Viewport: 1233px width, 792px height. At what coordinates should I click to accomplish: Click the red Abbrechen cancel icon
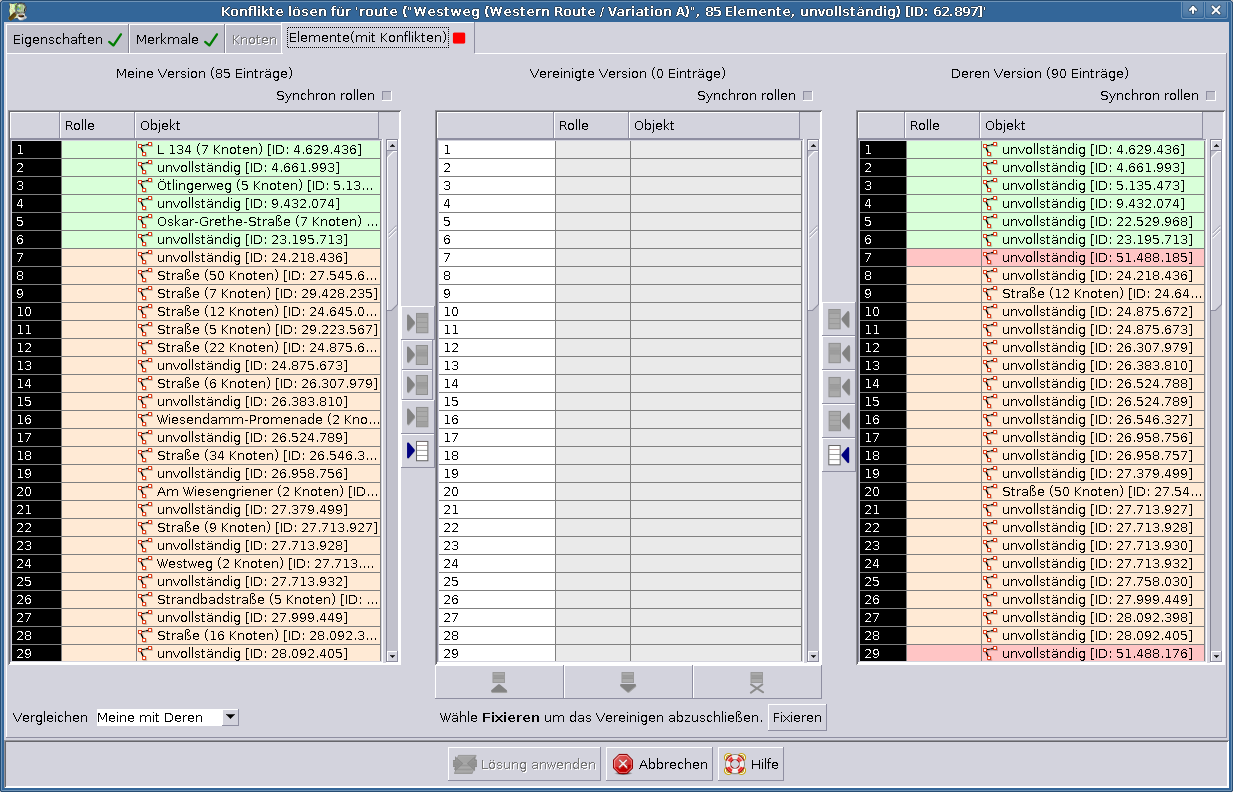point(623,764)
